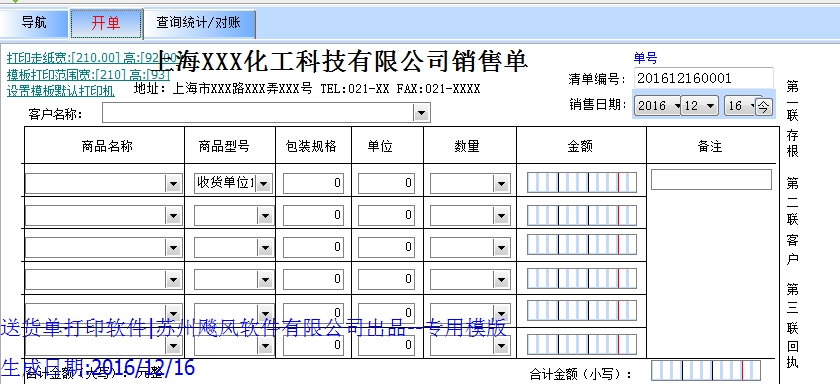Screen dimensions: 840x384
Task: Click first row 金额 digit grid
Action: pos(582,183)
